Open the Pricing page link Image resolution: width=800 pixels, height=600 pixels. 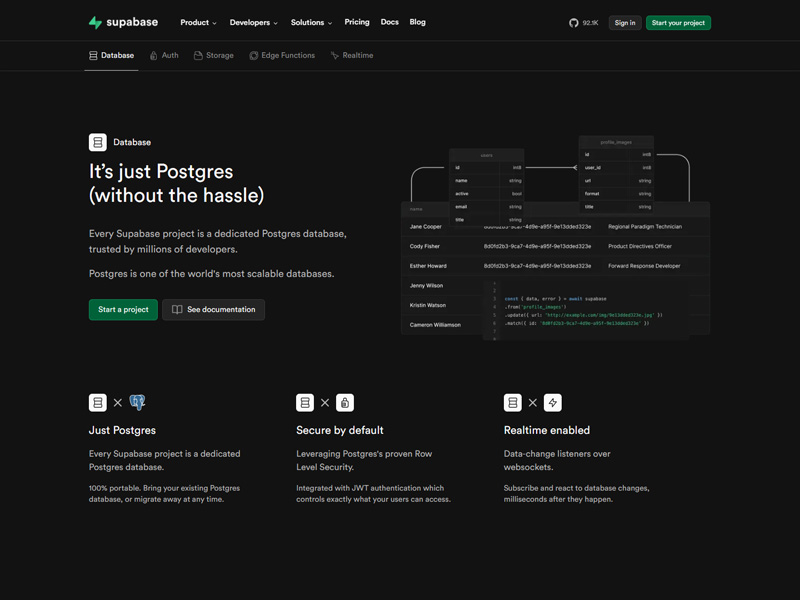(x=357, y=22)
